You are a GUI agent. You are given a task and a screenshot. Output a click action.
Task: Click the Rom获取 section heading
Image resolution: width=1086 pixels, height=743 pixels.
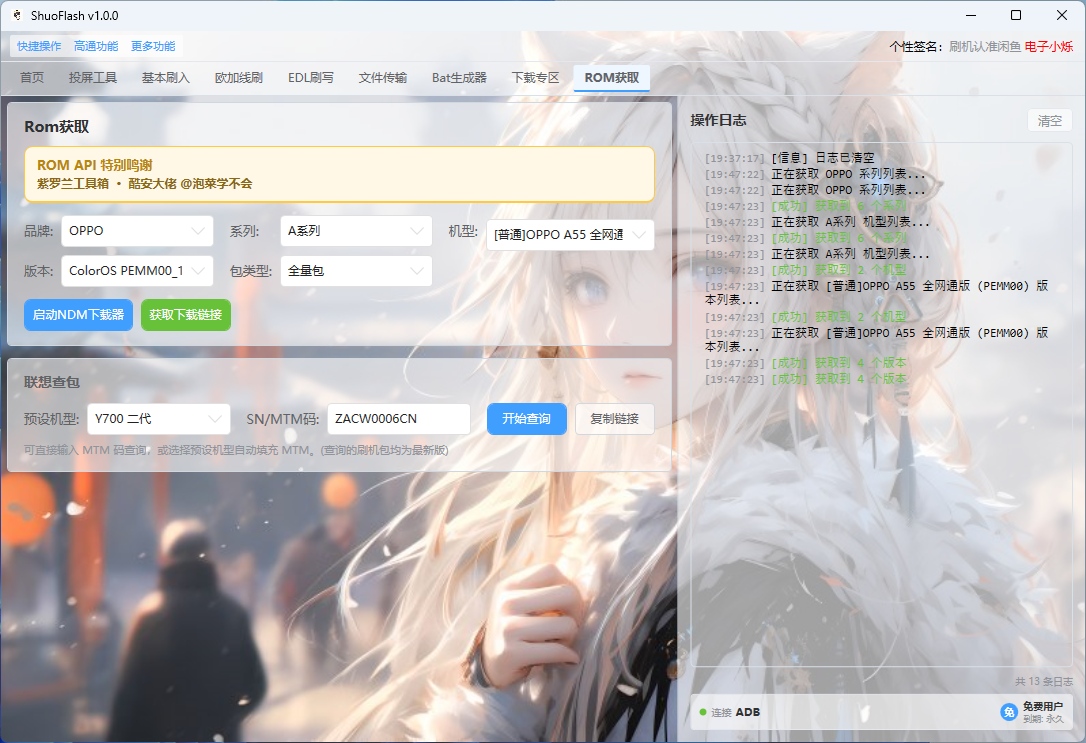click(x=57, y=127)
